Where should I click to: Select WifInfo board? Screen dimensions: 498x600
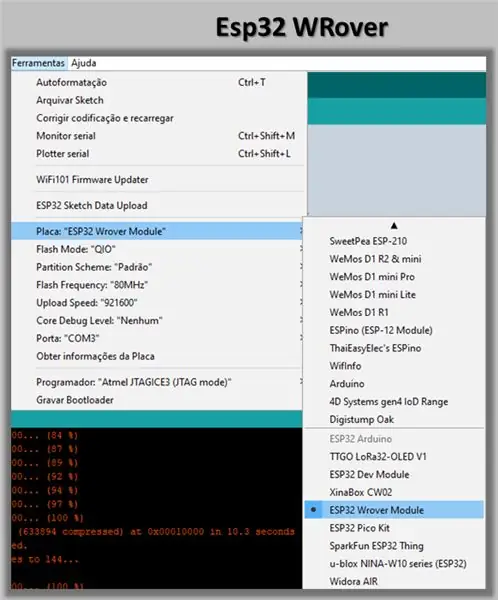click(394, 366)
